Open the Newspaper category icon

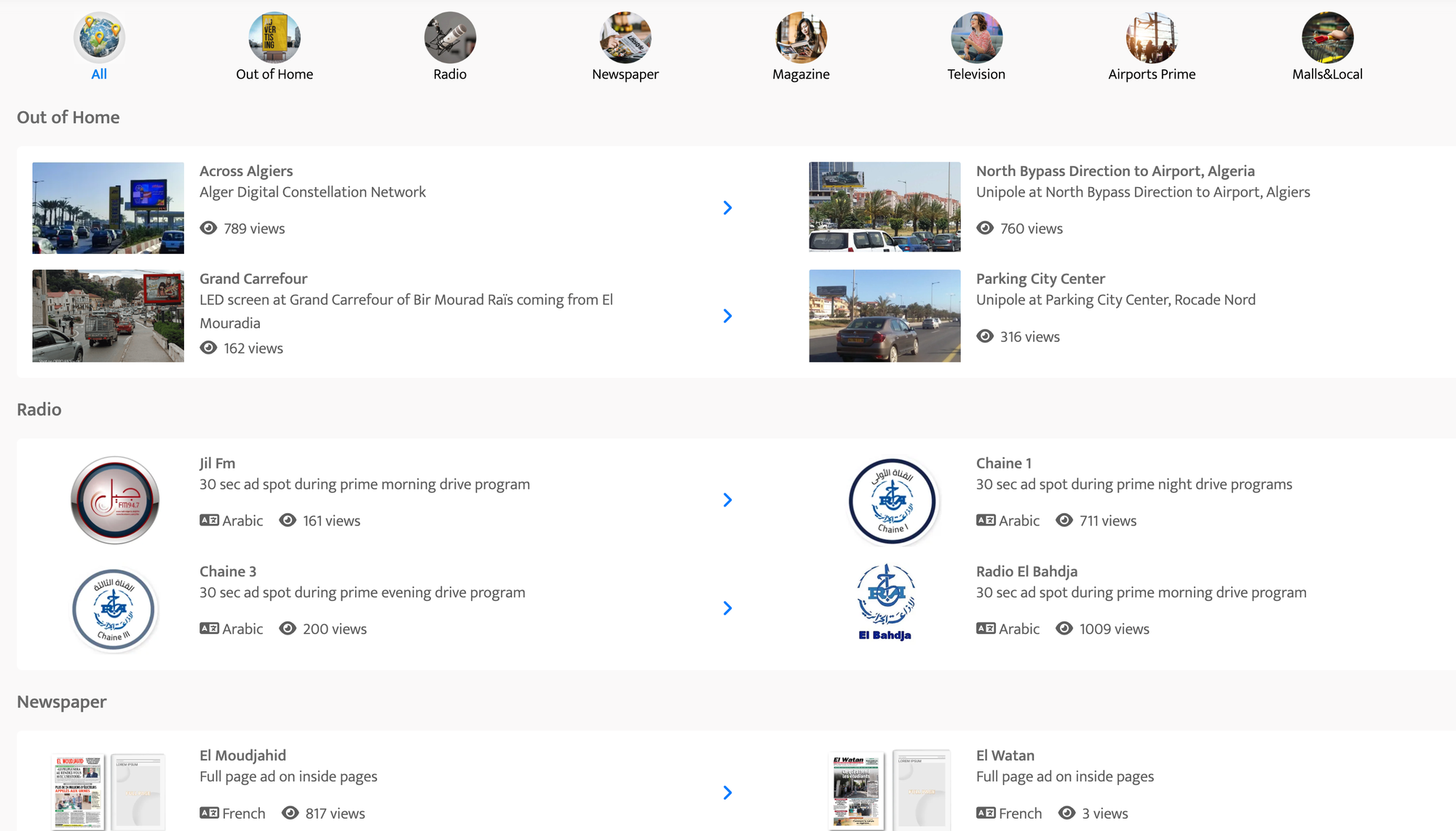pos(625,37)
